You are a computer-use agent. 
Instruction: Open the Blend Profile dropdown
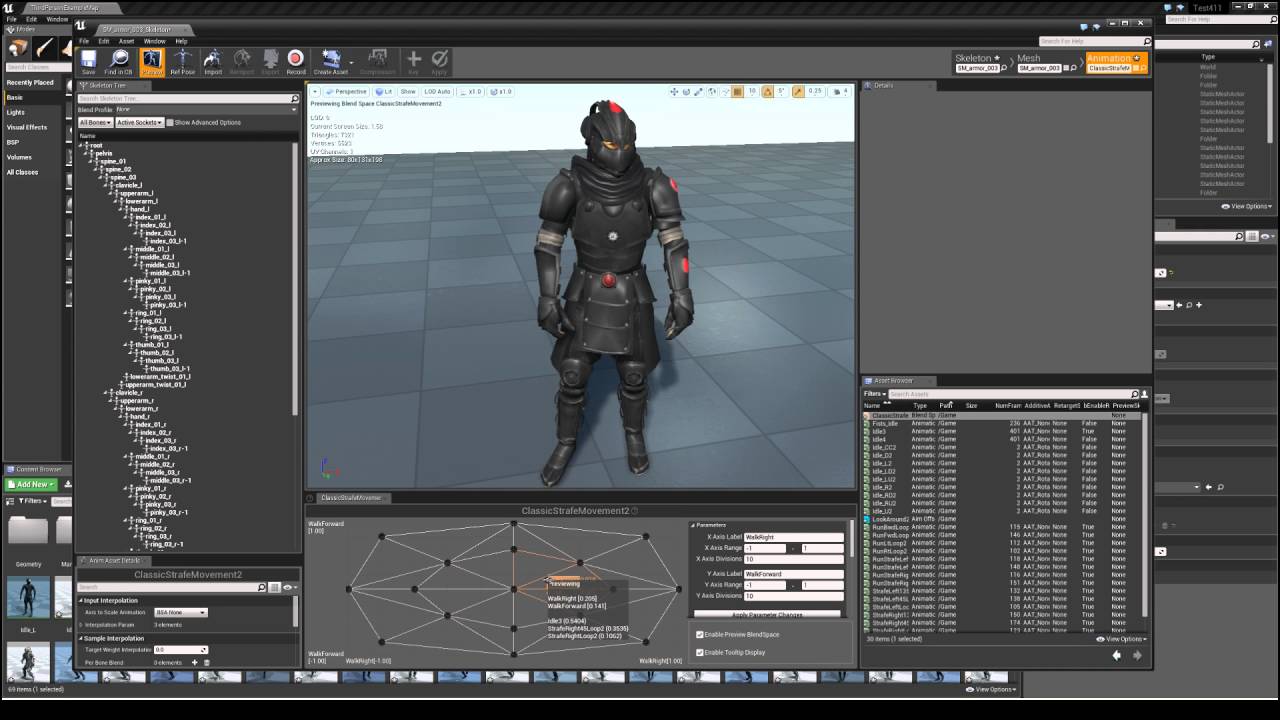tap(206, 109)
